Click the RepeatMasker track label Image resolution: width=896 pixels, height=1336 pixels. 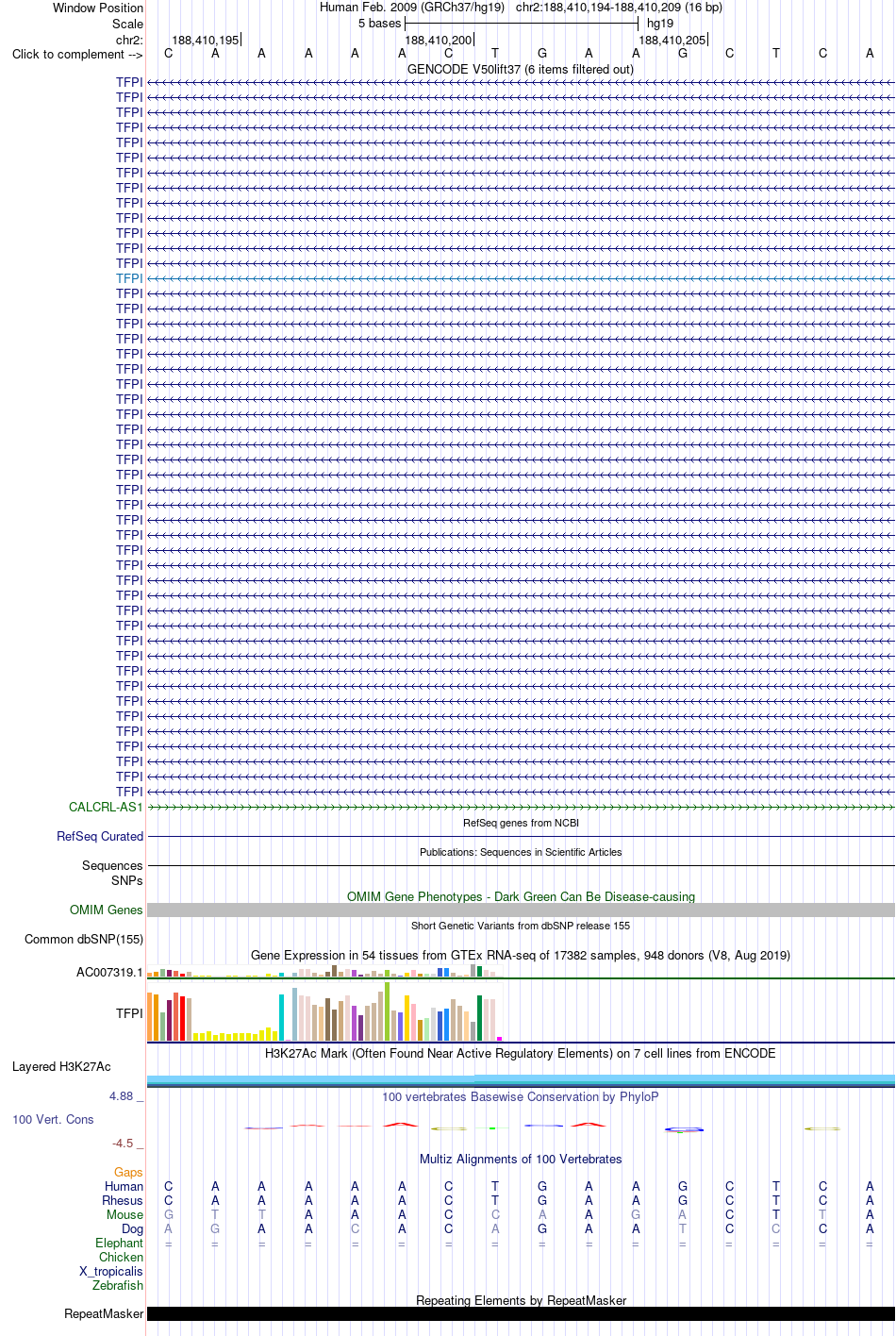pos(104,1313)
